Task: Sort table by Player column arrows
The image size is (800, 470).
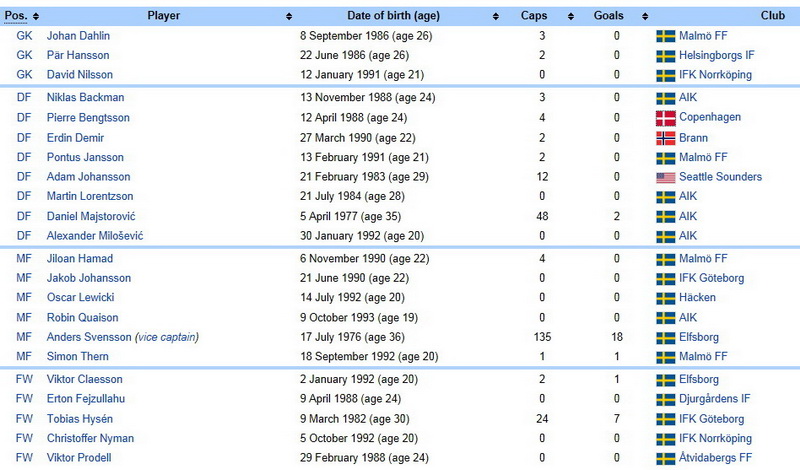Action: [x=289, y=16]
